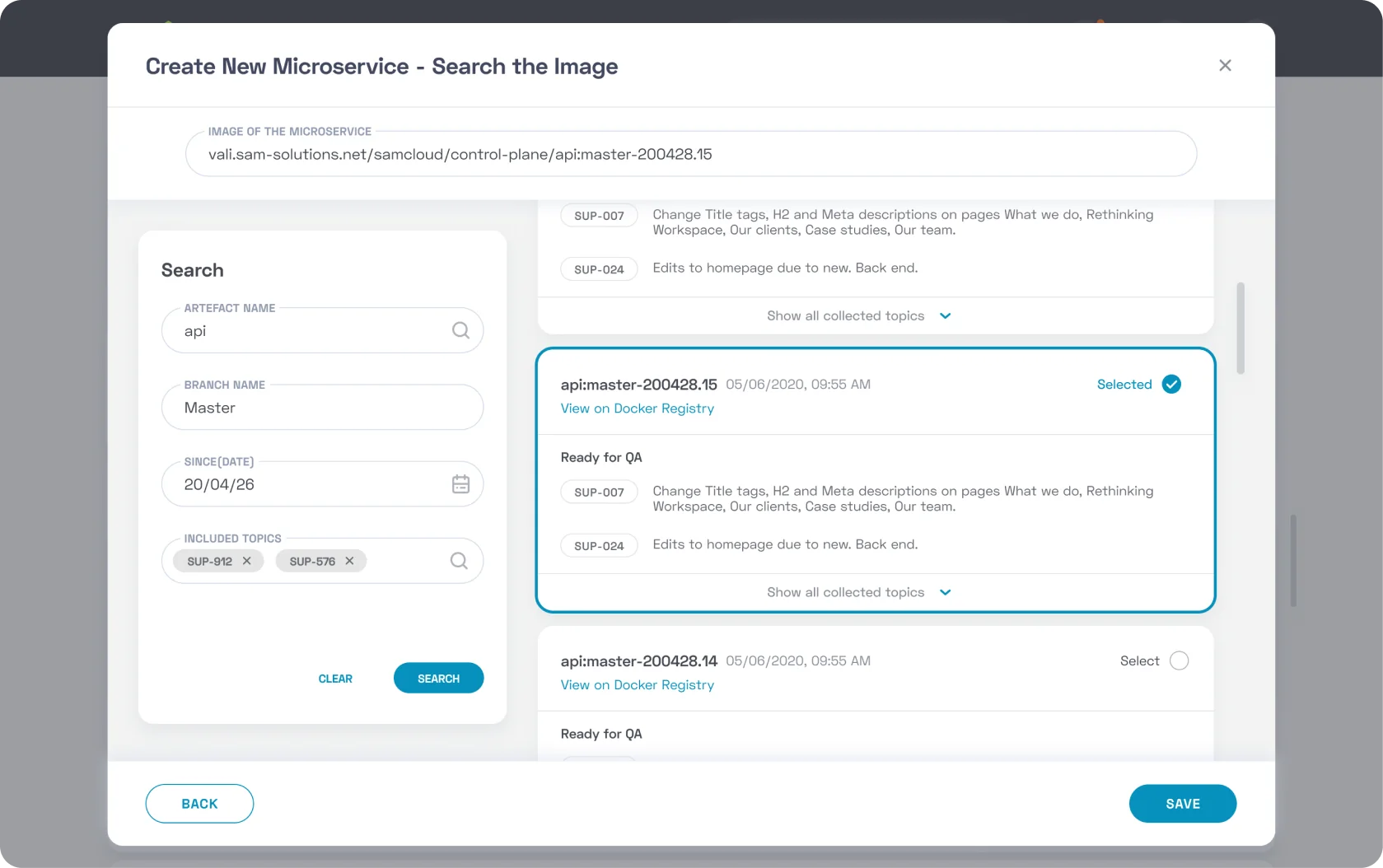Click the SUP-024 tag in the selected card
The width and height of the screenshot is (1383, 868).
pos(599,545)
